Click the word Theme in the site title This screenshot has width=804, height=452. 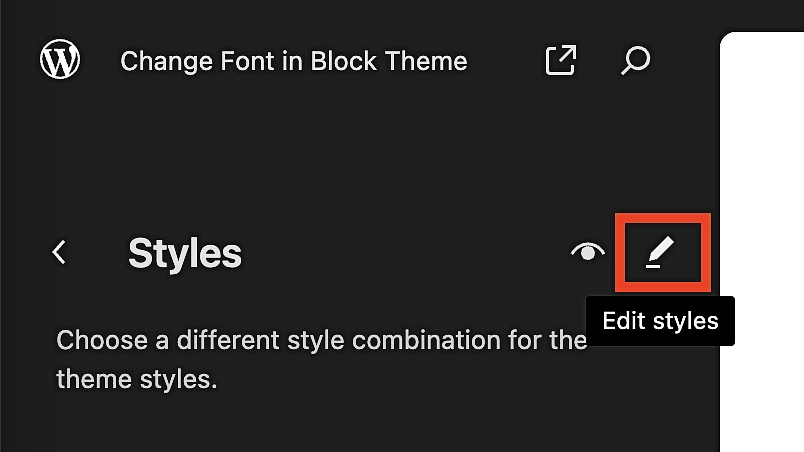[426, 61]
